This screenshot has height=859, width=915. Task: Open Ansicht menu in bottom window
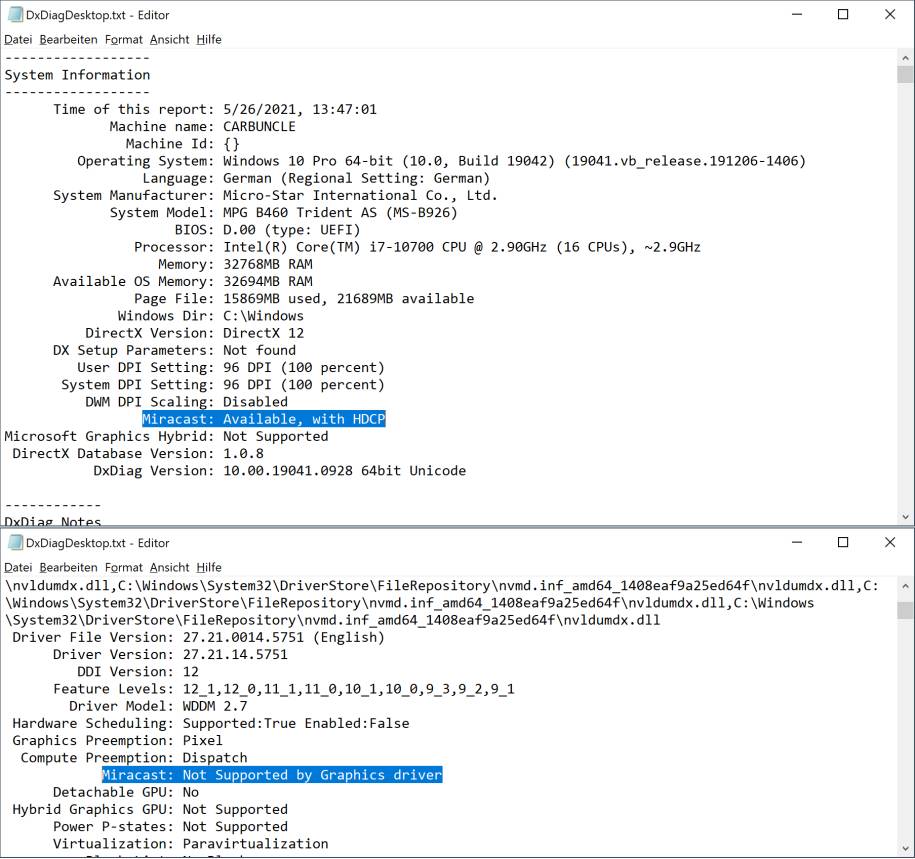pos(169,568)
